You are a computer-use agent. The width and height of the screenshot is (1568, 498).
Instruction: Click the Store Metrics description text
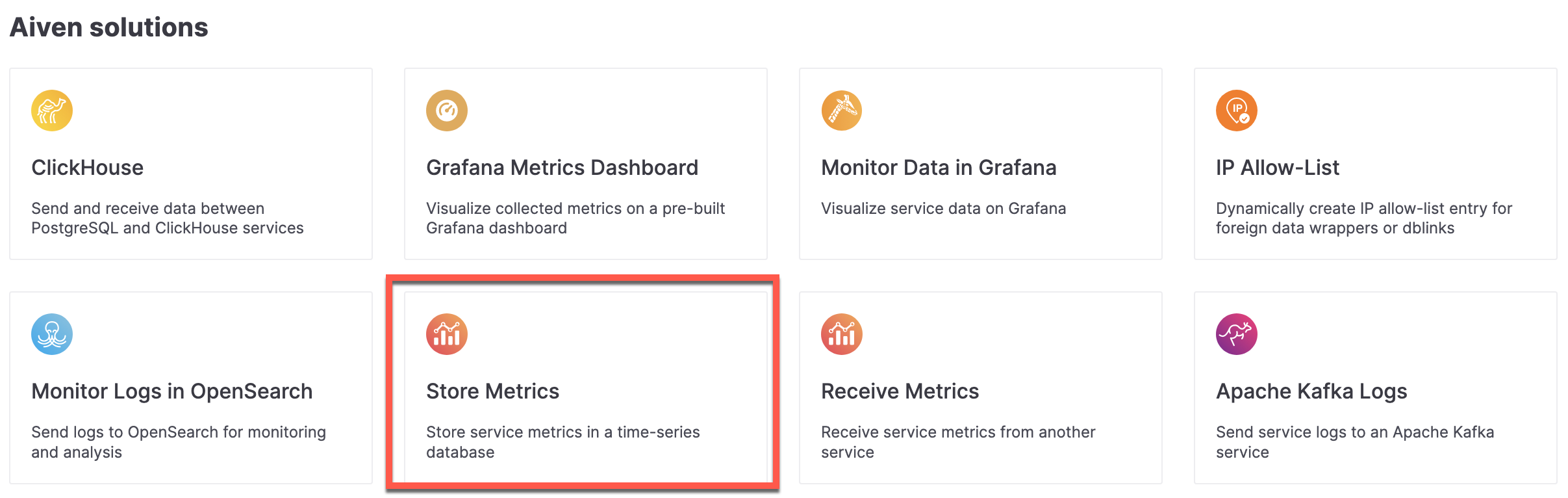(563, 441)
